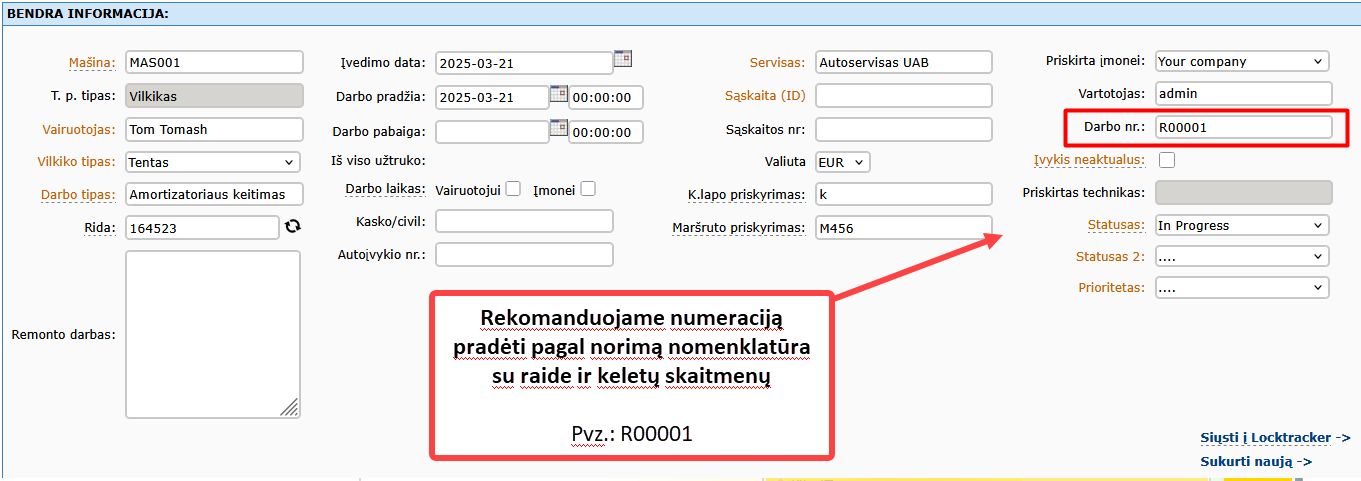Focus the Darbo pabaiga time field
Image resolution: width=1361 pixels, height=481 pixels.
605,132
